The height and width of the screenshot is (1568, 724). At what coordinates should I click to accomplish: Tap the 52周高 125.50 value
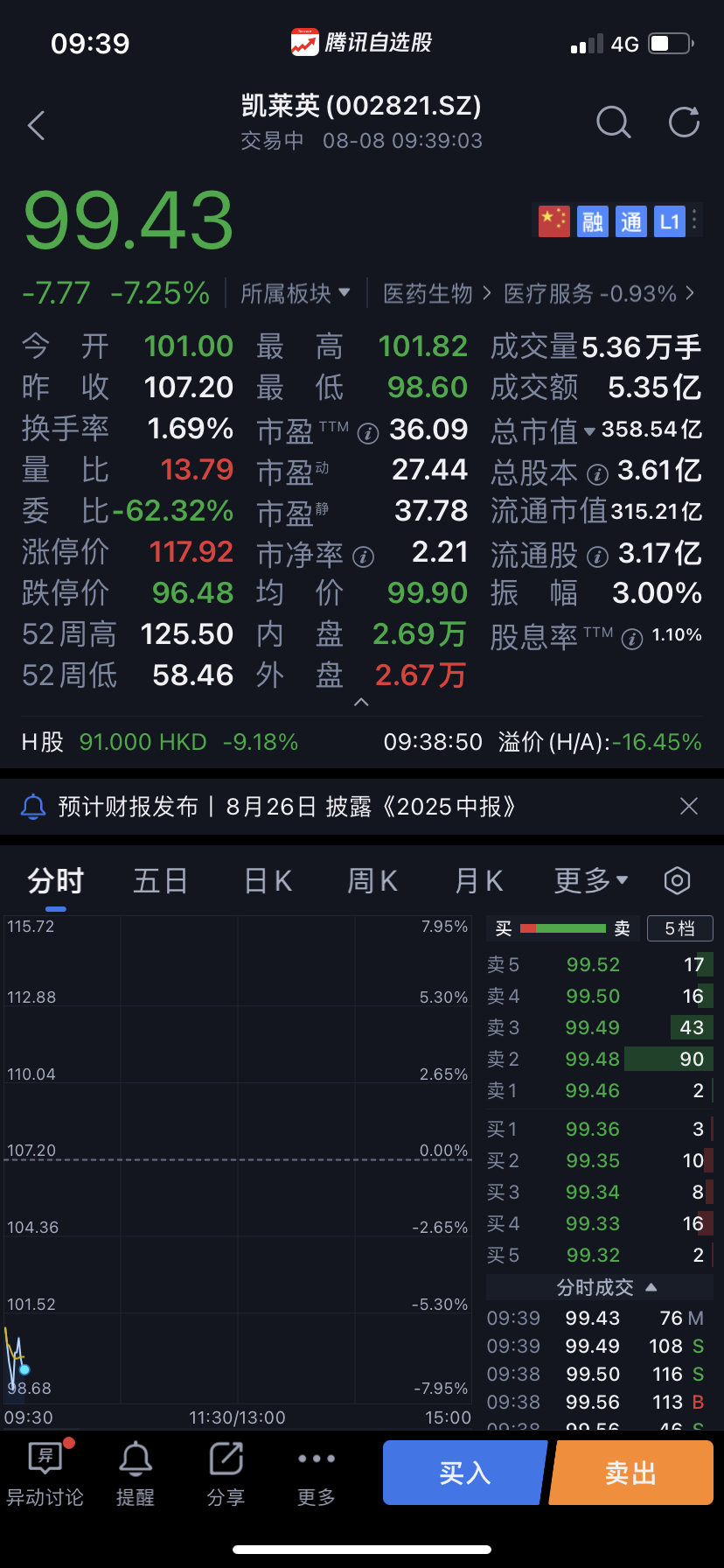click(x=187, y=633)
